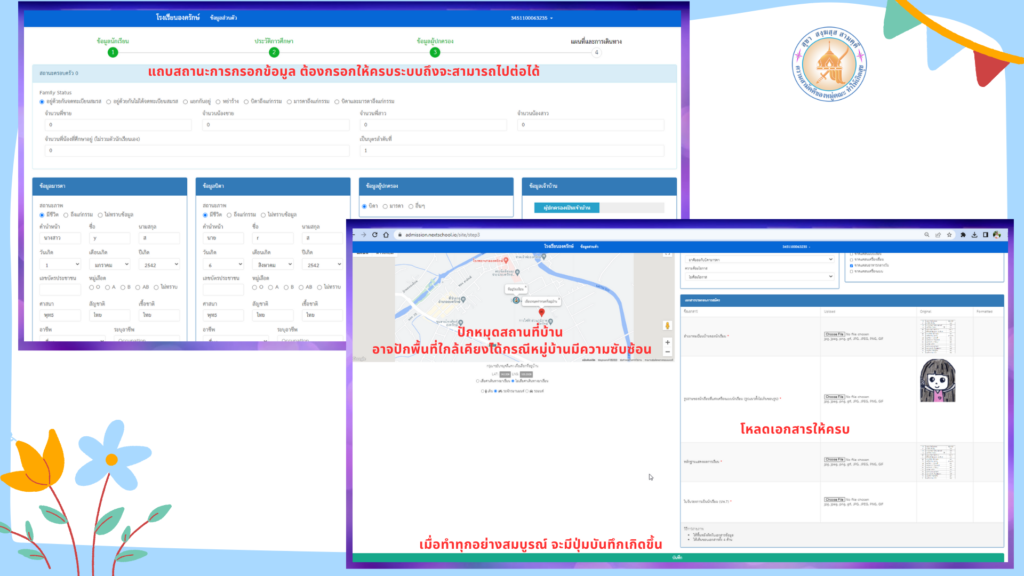This screenshot has height=576, width=1024.
Task: Click step 2 circle in the progress bar
Action: (274, 52)
